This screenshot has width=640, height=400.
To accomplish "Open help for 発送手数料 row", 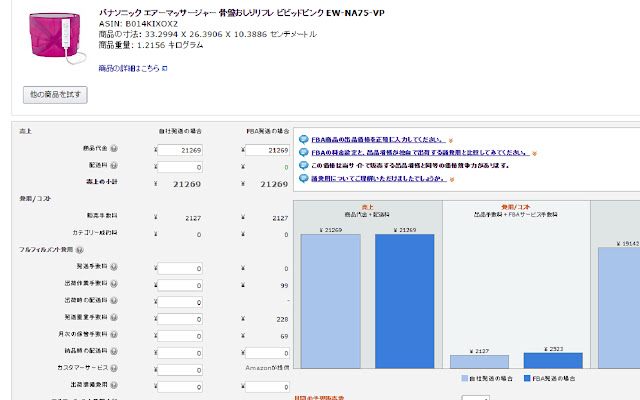I will pyautogui.click(x=114, y=268).
